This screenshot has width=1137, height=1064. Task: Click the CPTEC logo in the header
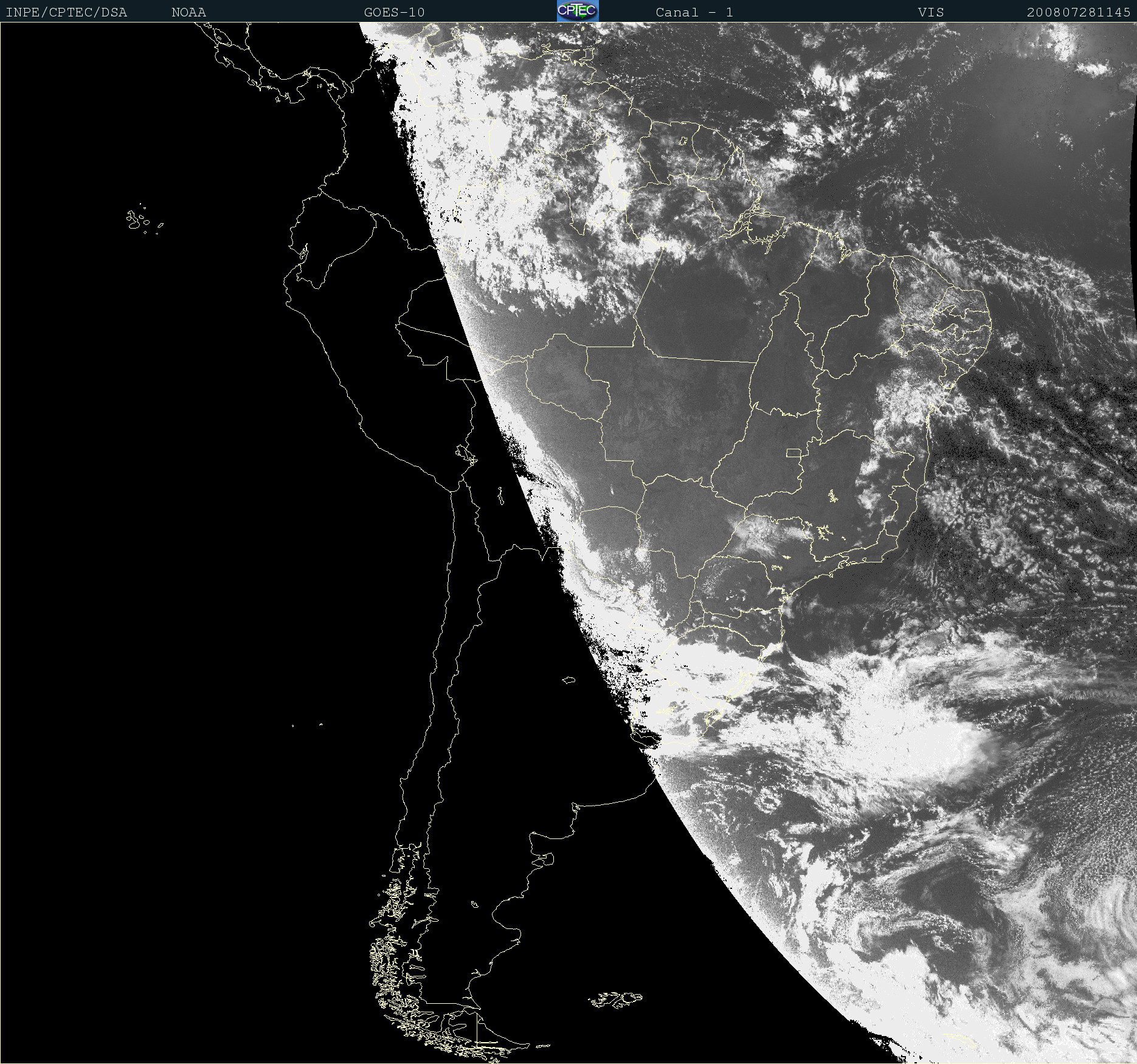coord(578,11)
